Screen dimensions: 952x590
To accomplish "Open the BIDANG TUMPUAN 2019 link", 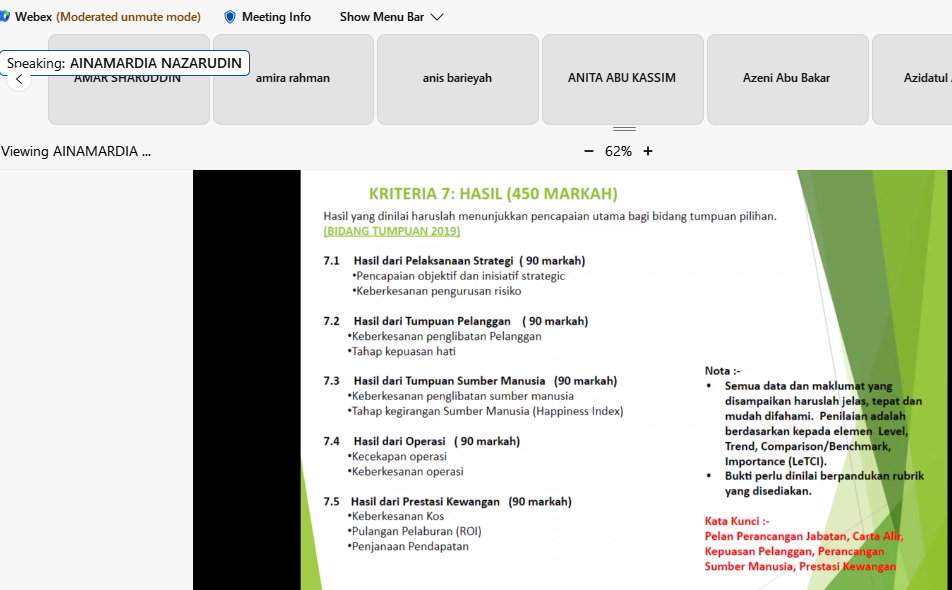I will pyautogui.click(x=392, y=231).
